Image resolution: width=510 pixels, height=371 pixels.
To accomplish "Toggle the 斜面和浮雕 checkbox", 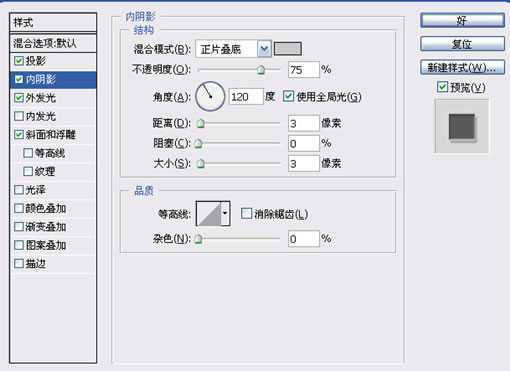I will coord(19,134).
